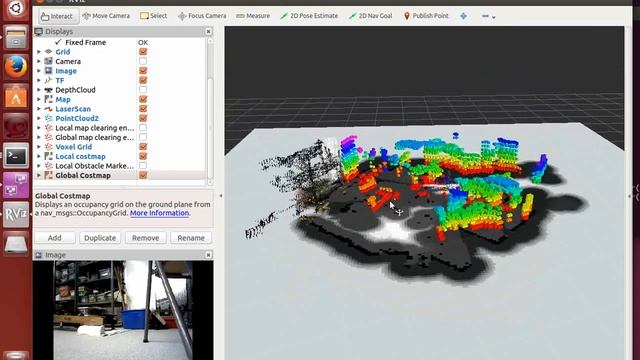
Task: Enable the Local Obstacle Marker checkbox
Action: (x=143, y=166)
